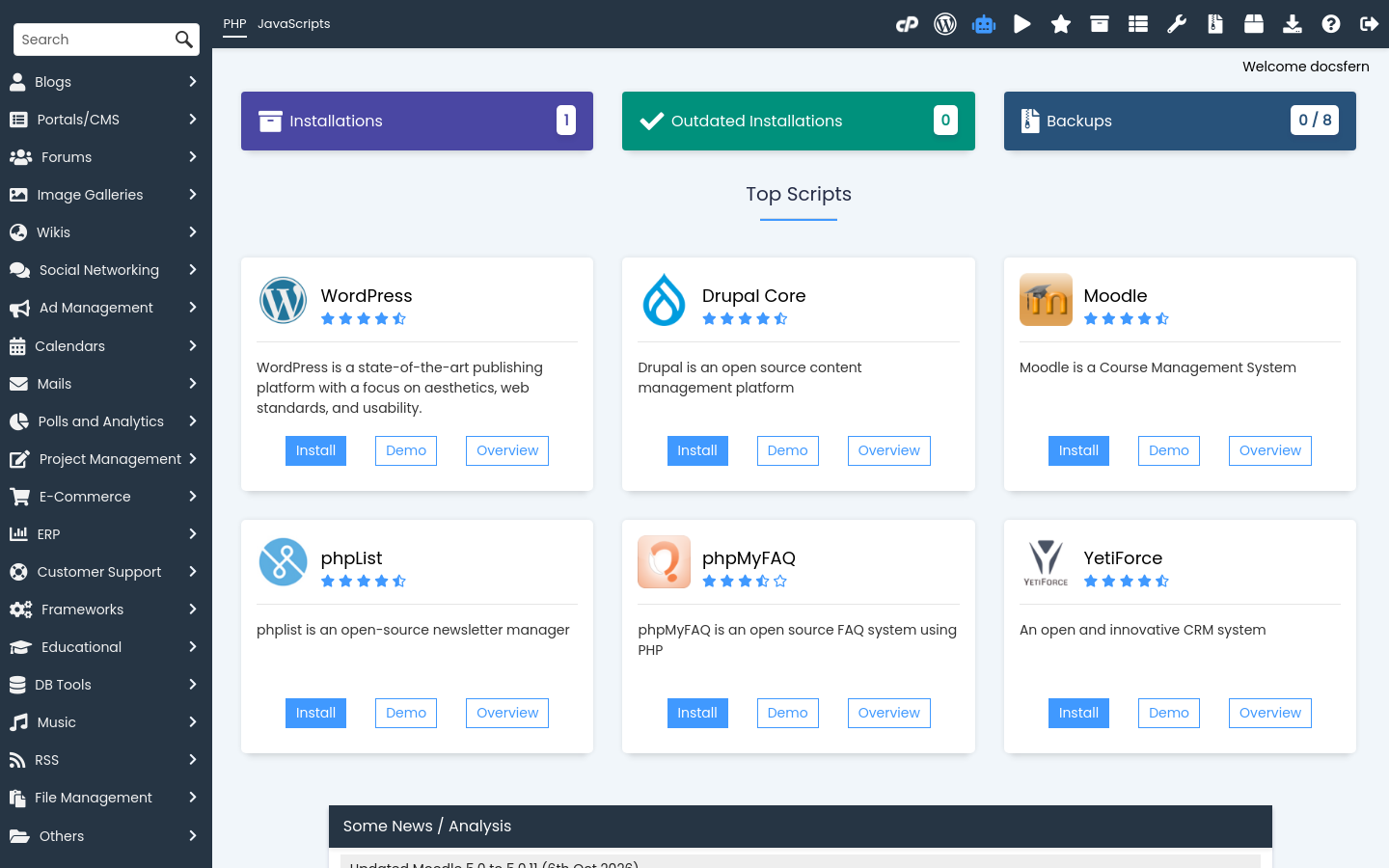Open help question mark icon

click(x=1331, y=24)
